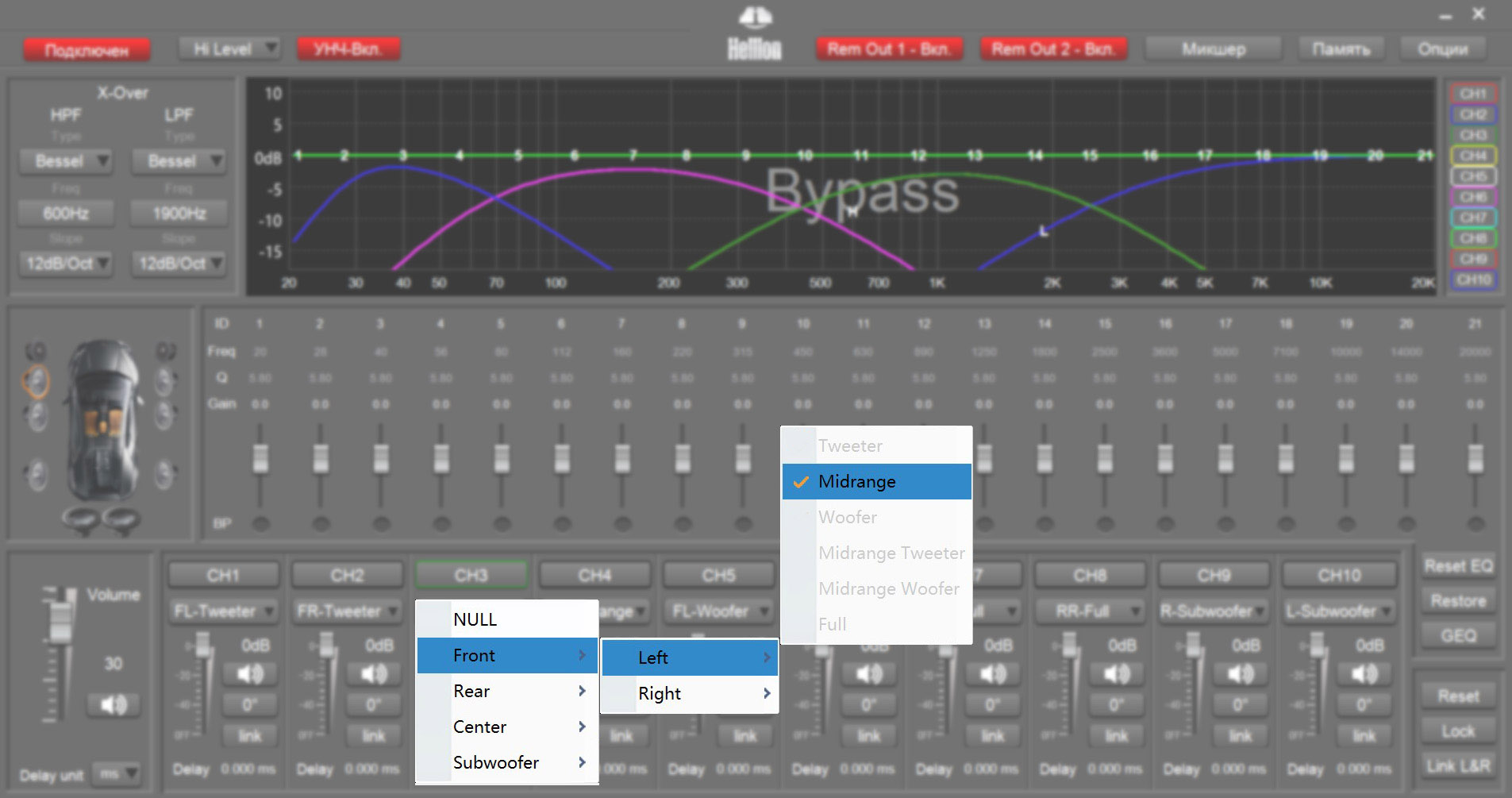Toggle the УНЧ-Вкл. amplifier button
This screenshot has height=798, width=1512.
pos(348,49)
